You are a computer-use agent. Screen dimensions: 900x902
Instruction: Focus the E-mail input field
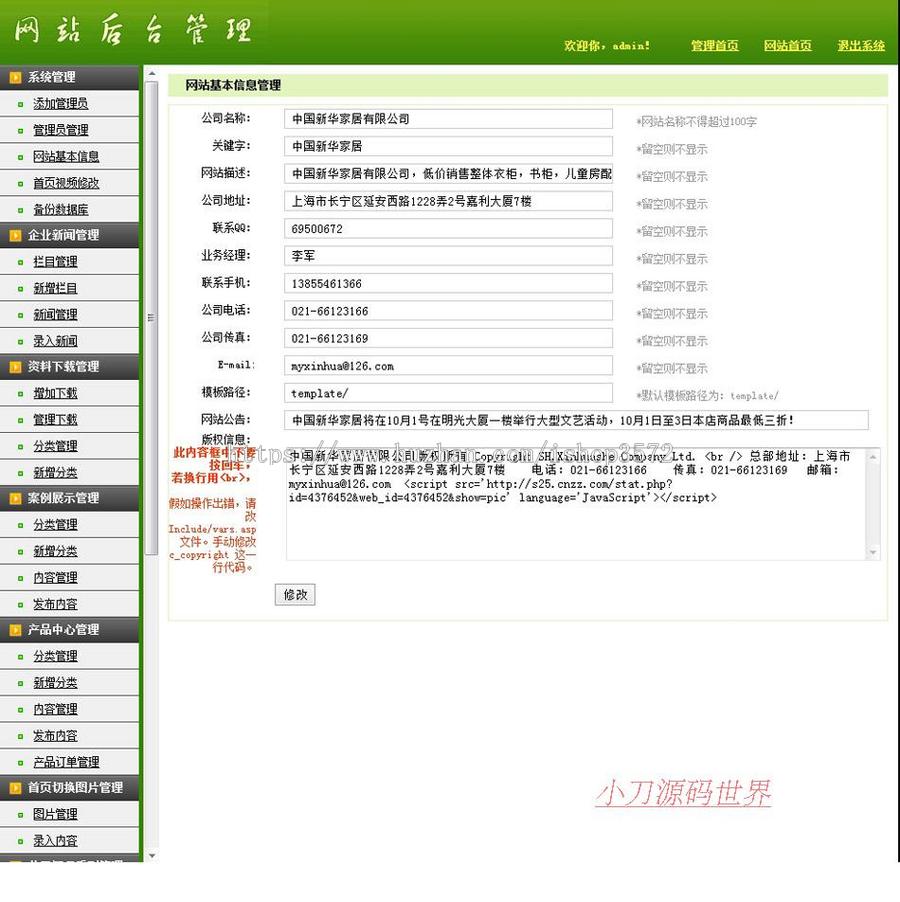coord(449,366)
